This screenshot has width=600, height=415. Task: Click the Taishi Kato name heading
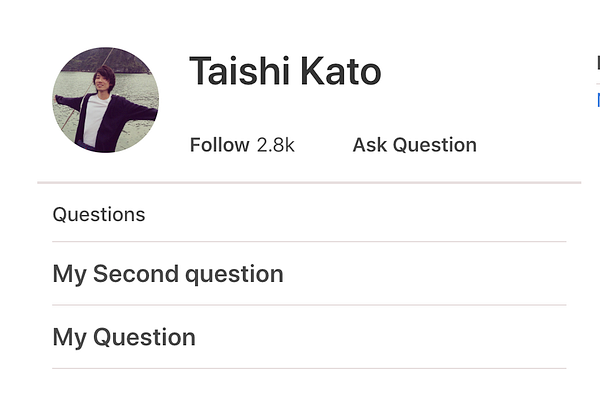coord(285,72)
